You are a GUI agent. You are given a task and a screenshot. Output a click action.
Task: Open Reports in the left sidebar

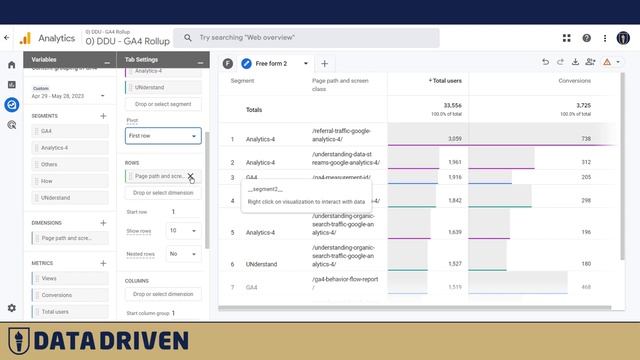pyautogui.click(x=12, y=84)
